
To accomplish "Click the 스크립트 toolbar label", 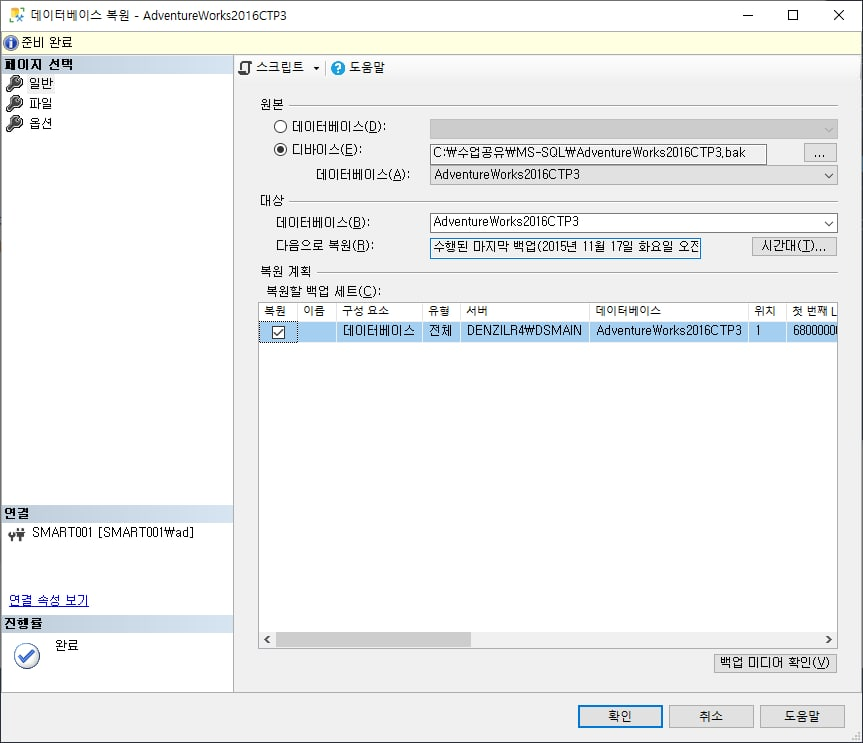I will pyautogui.click(x=280, y=67).
